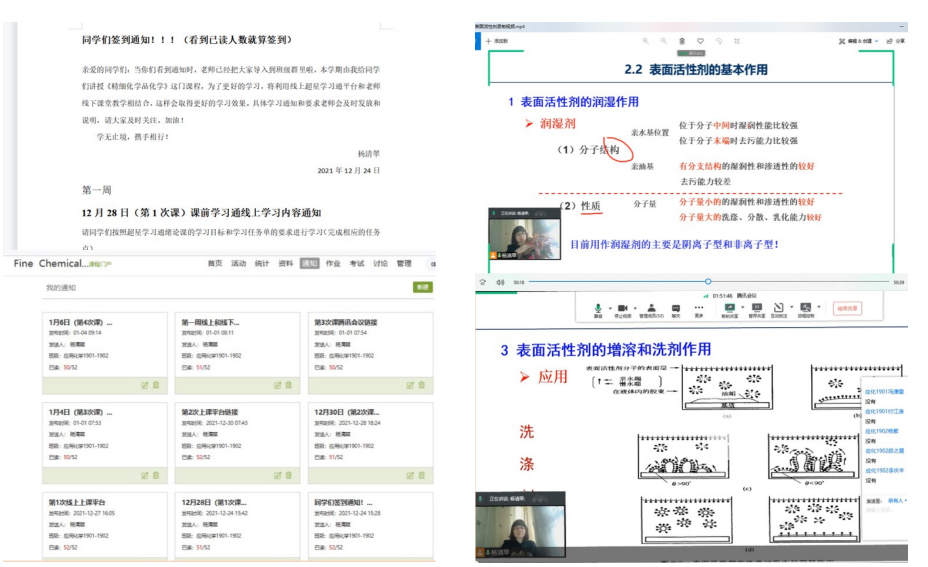Open the 管理 nav tab
This screenshot has width=928, height=567.
tap(404, 263)
